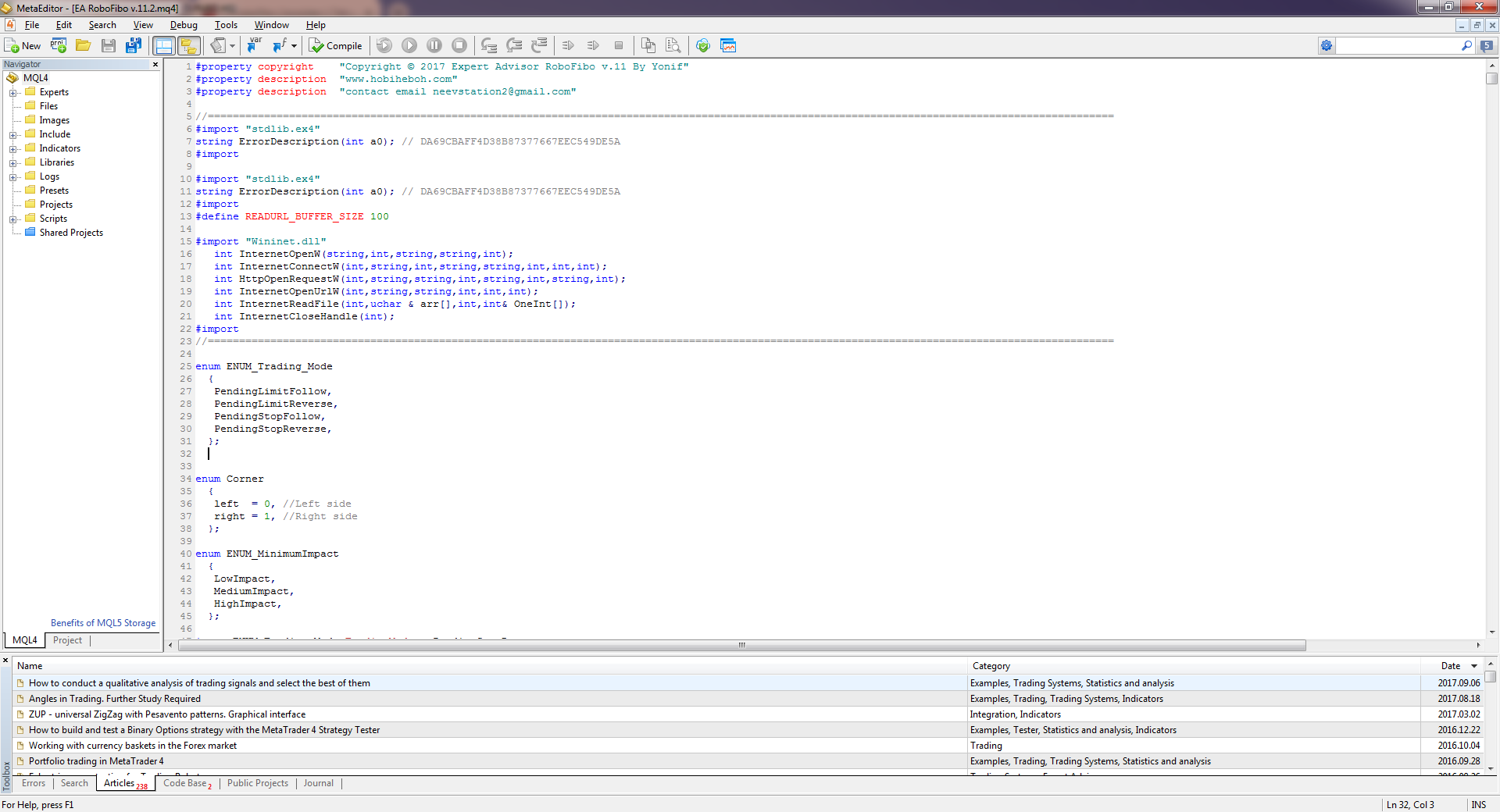Switch to the Errors tab
Viewport: 1500px width, 812px height.
[34, 783]
